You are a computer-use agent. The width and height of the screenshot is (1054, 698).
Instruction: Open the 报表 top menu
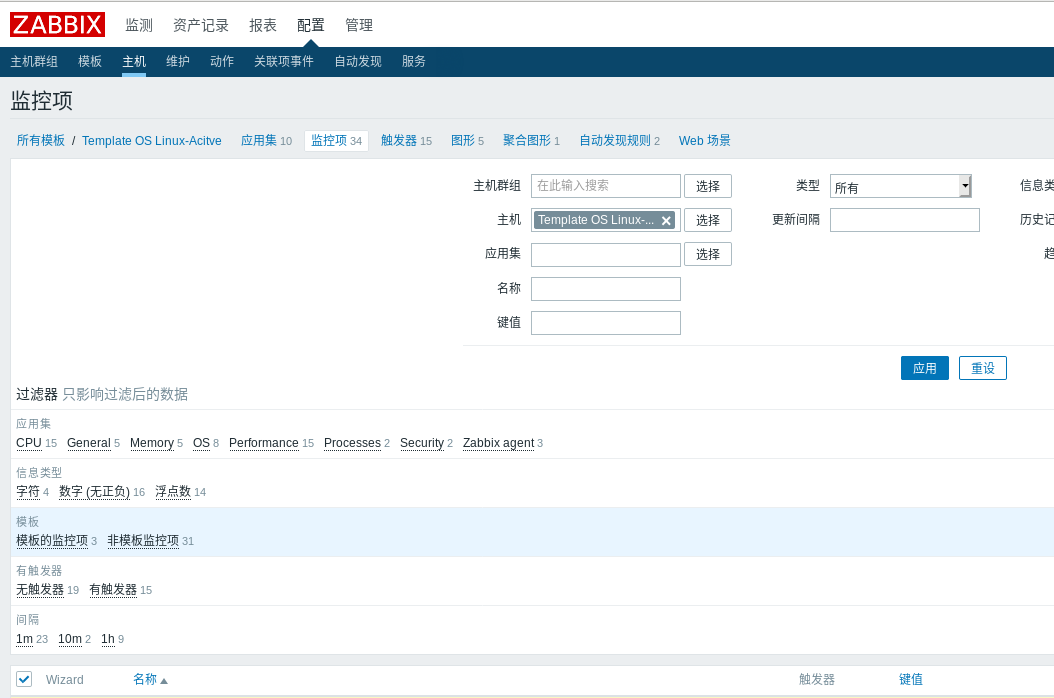(x=263, y=26)
